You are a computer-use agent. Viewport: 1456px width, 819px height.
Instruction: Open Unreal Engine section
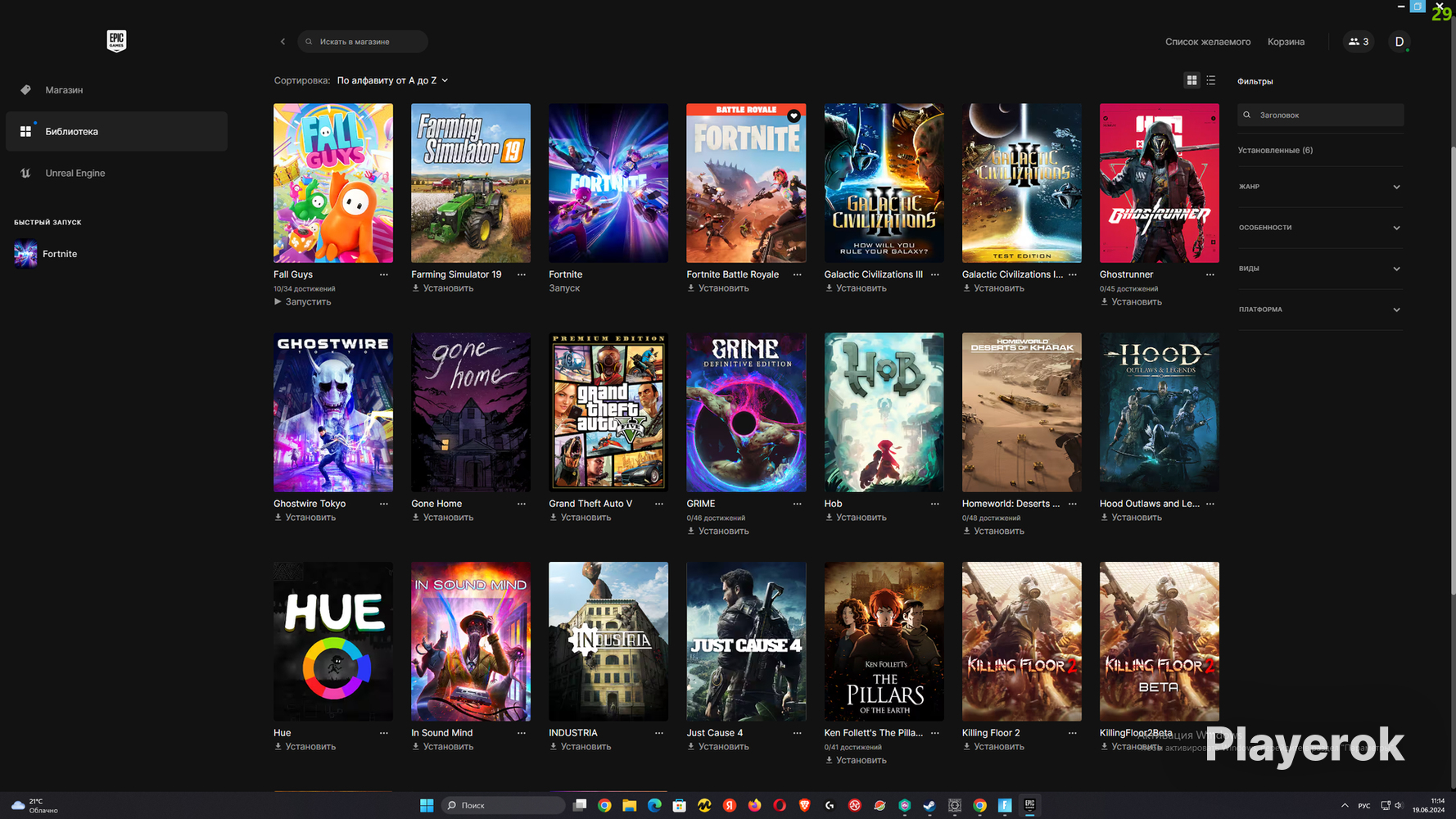coord(116,173)
